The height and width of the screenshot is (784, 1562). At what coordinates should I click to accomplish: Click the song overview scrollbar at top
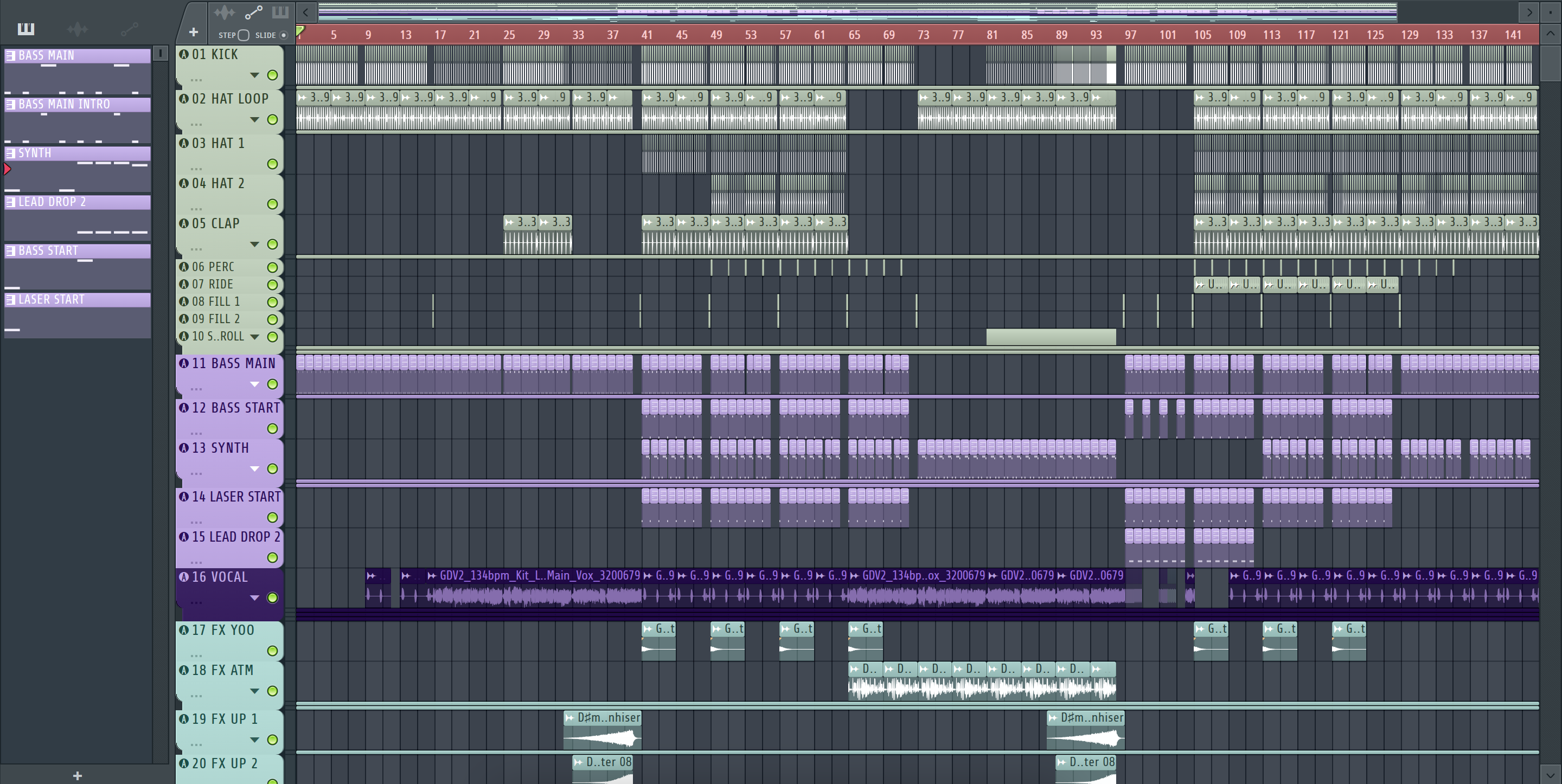pyautogui.click(x=857, y=11)
